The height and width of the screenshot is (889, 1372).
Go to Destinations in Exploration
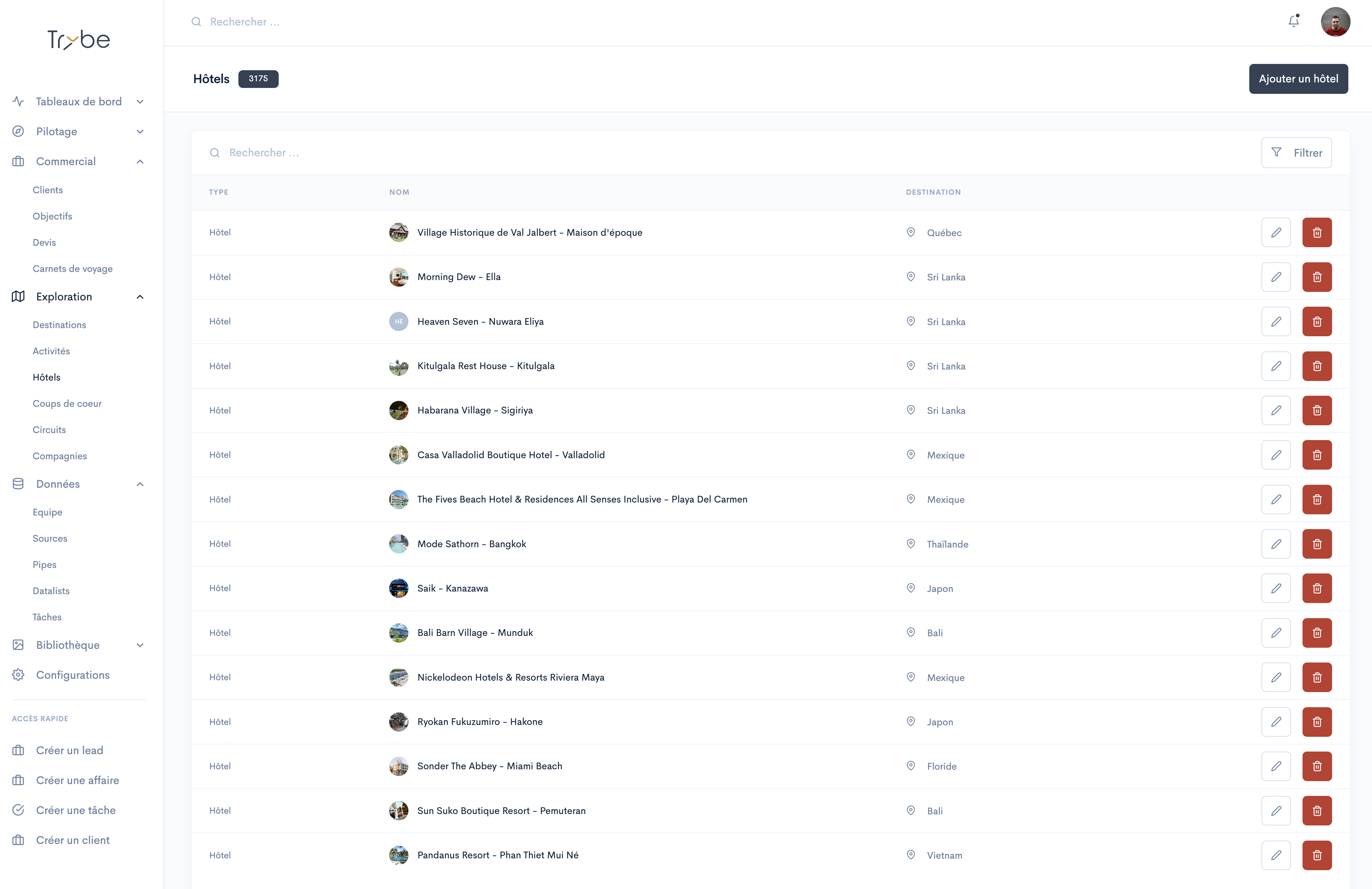pos(60,325)
